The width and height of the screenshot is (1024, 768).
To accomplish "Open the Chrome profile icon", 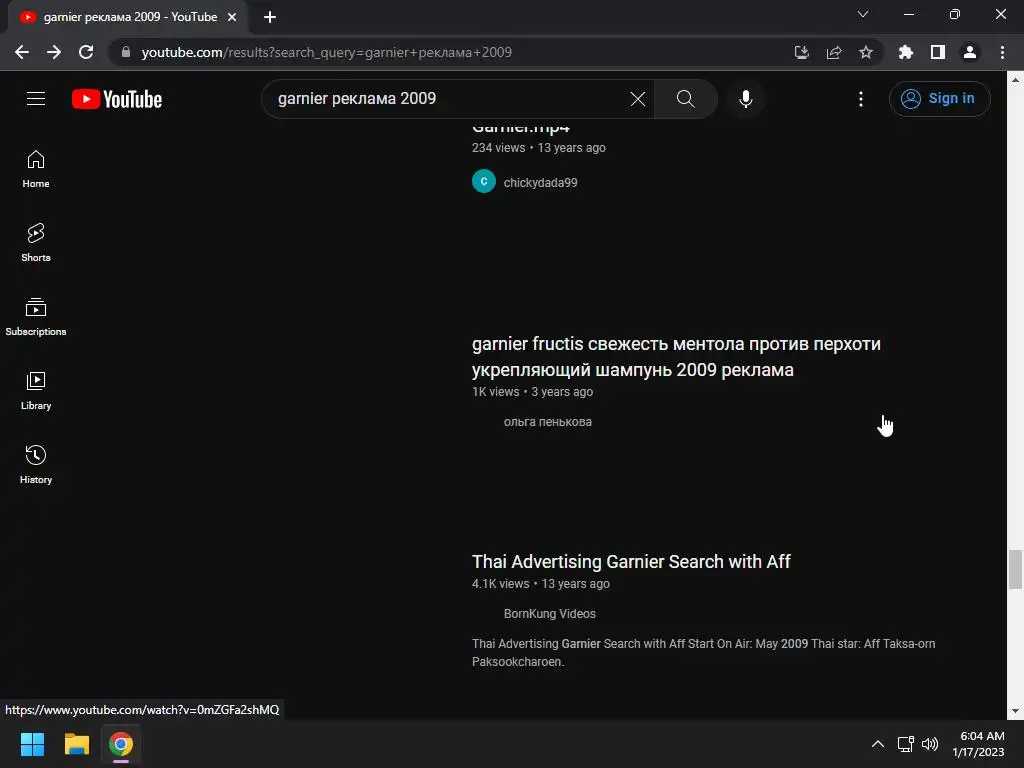I will tap(969, 52).
